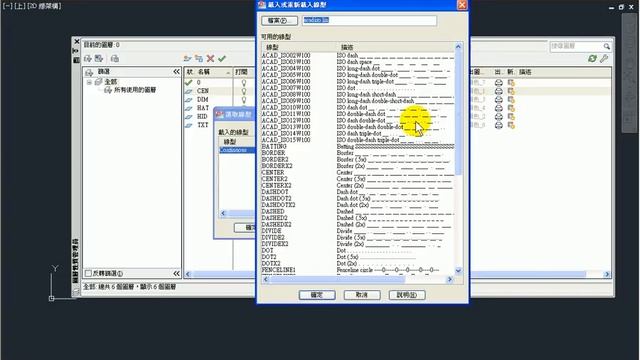Click green Refresh icon in layer manager
The image size is (640, 360).
tap(592, 59)
